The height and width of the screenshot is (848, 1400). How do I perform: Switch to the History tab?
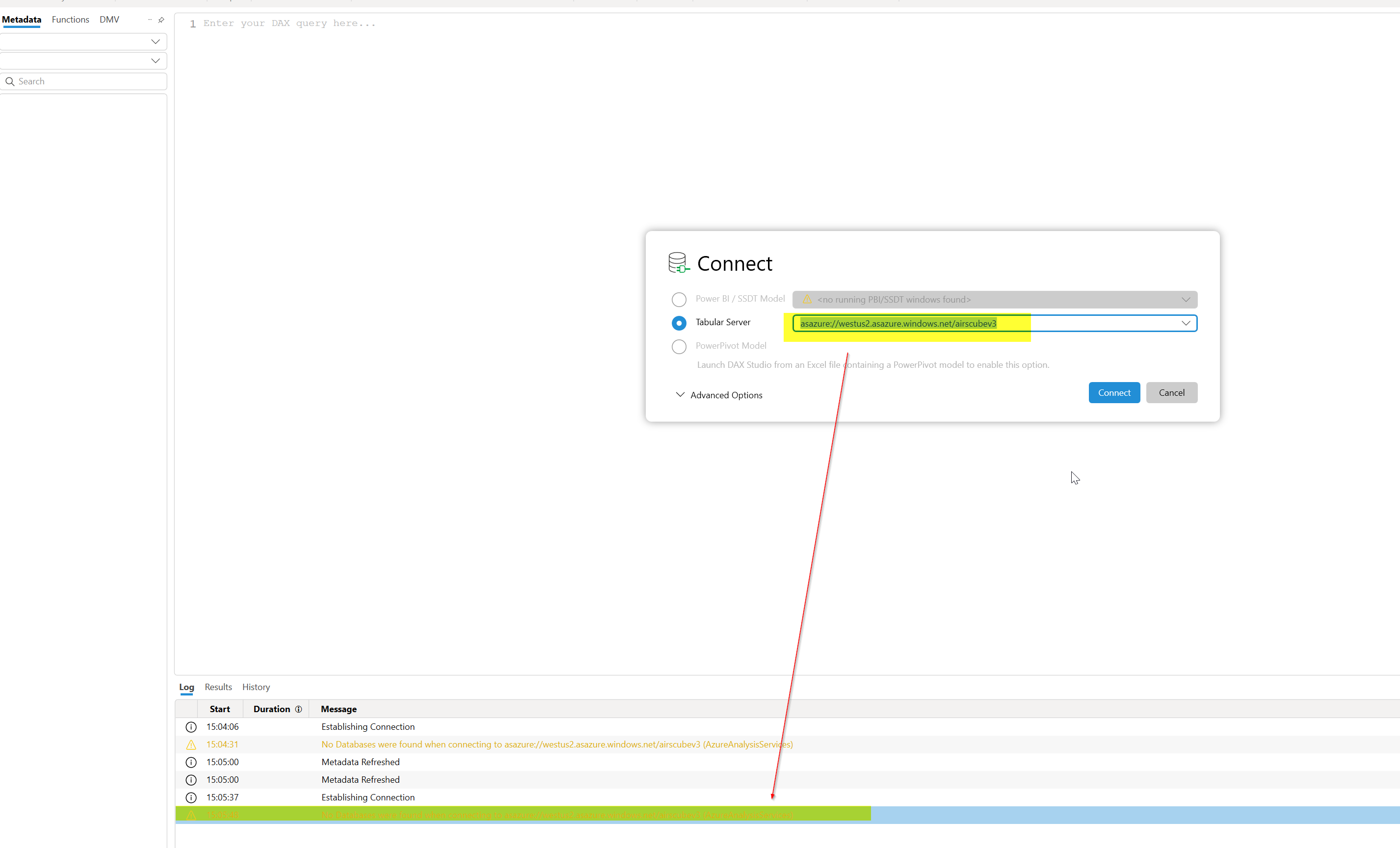[256, 687]
